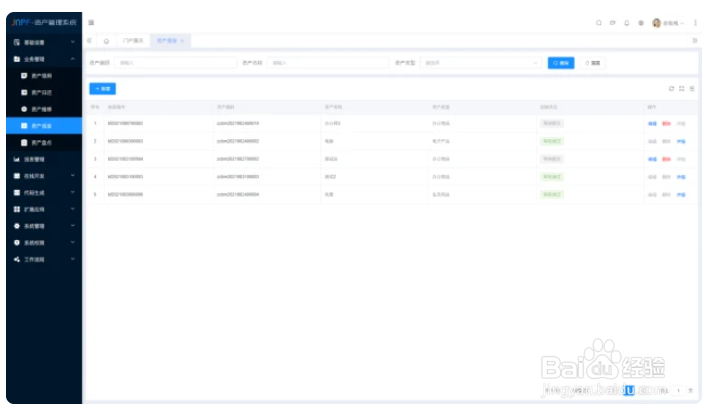Switch to the 门户展示 tab

[x=133, y=41]
